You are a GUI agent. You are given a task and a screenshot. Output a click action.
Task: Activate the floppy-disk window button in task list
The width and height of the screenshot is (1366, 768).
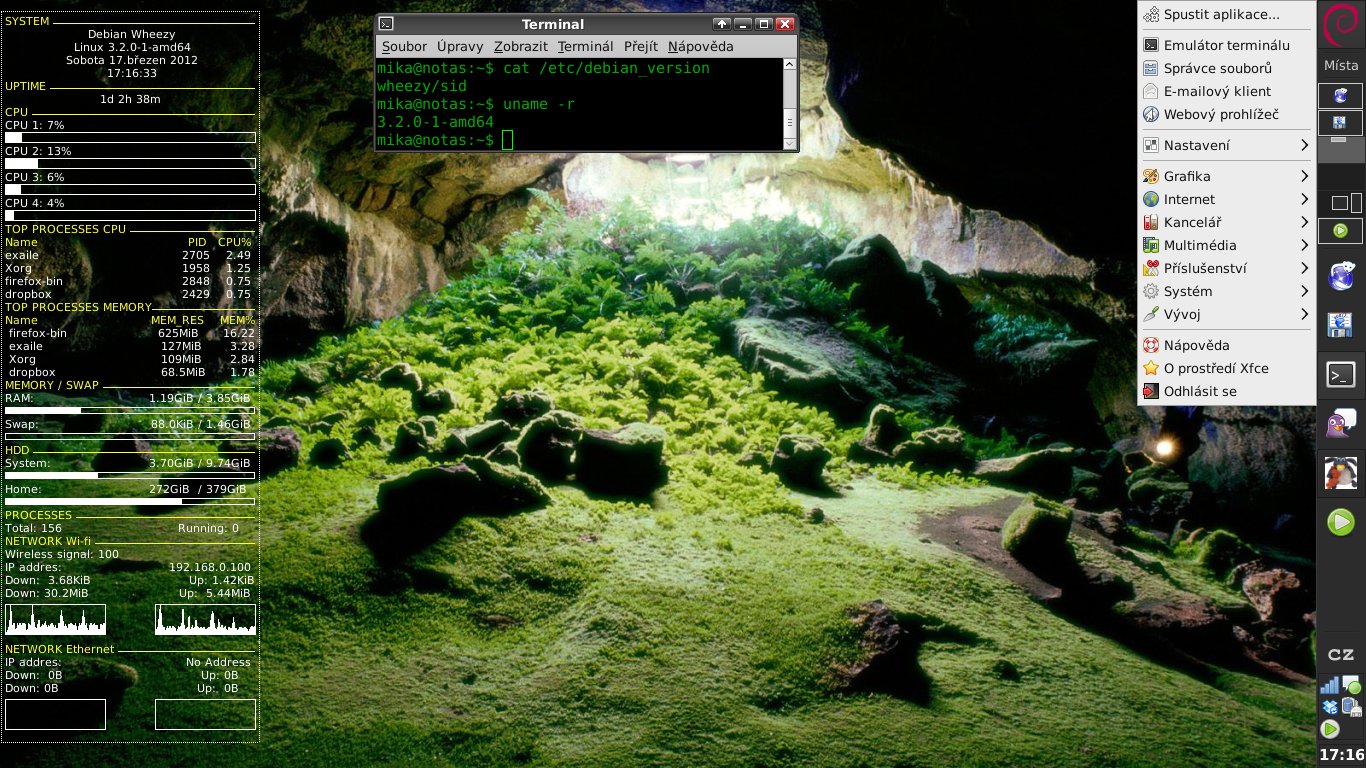[1341, 124]
